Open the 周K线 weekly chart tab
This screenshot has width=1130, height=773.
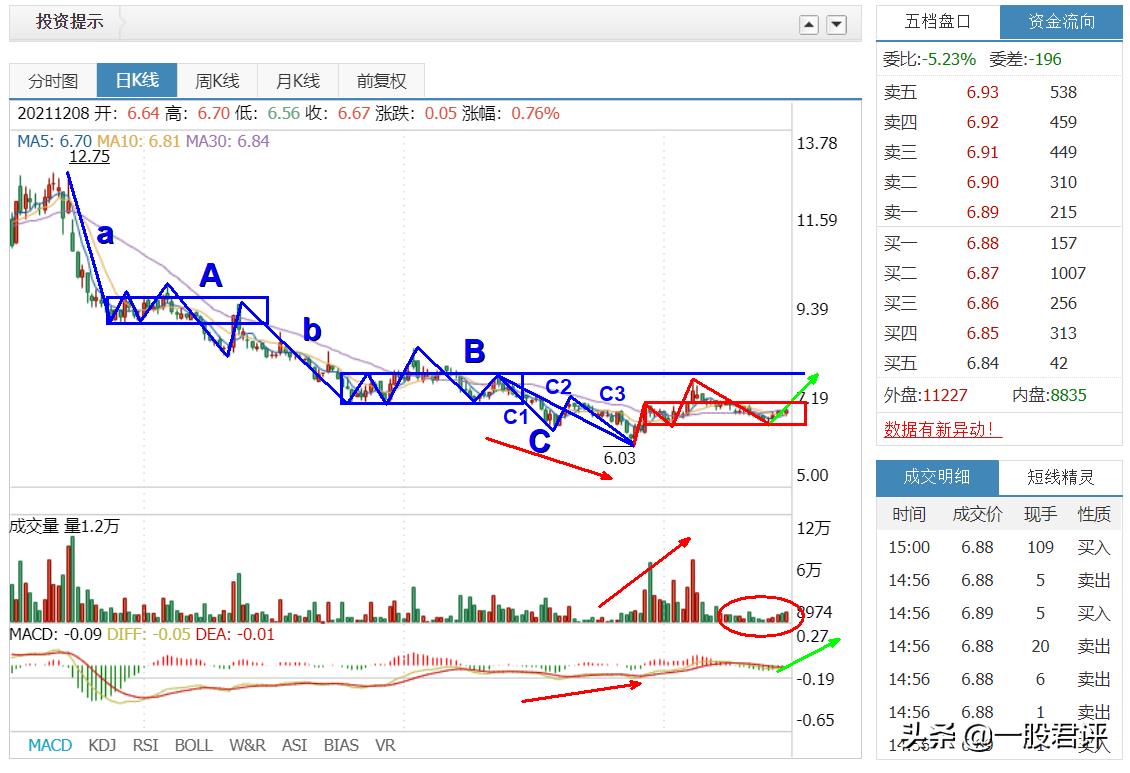[x=218, y=80]
